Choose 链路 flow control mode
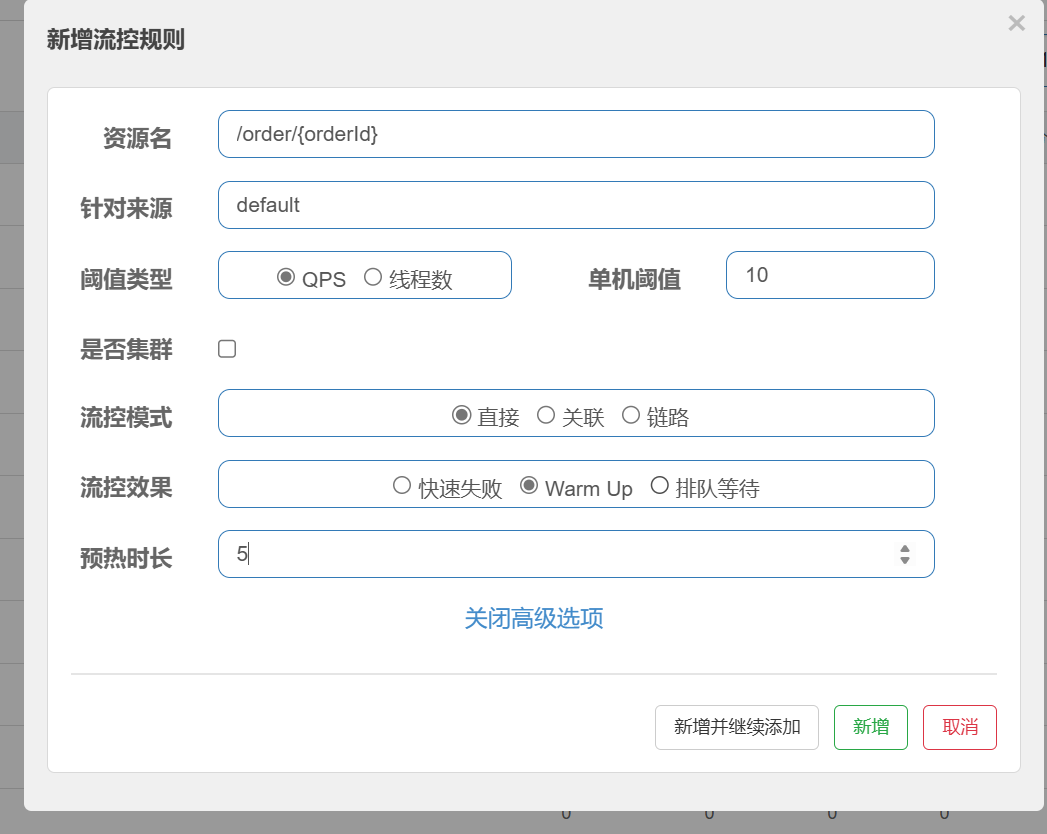1047x834 pixels. click(x=630, y=415)
